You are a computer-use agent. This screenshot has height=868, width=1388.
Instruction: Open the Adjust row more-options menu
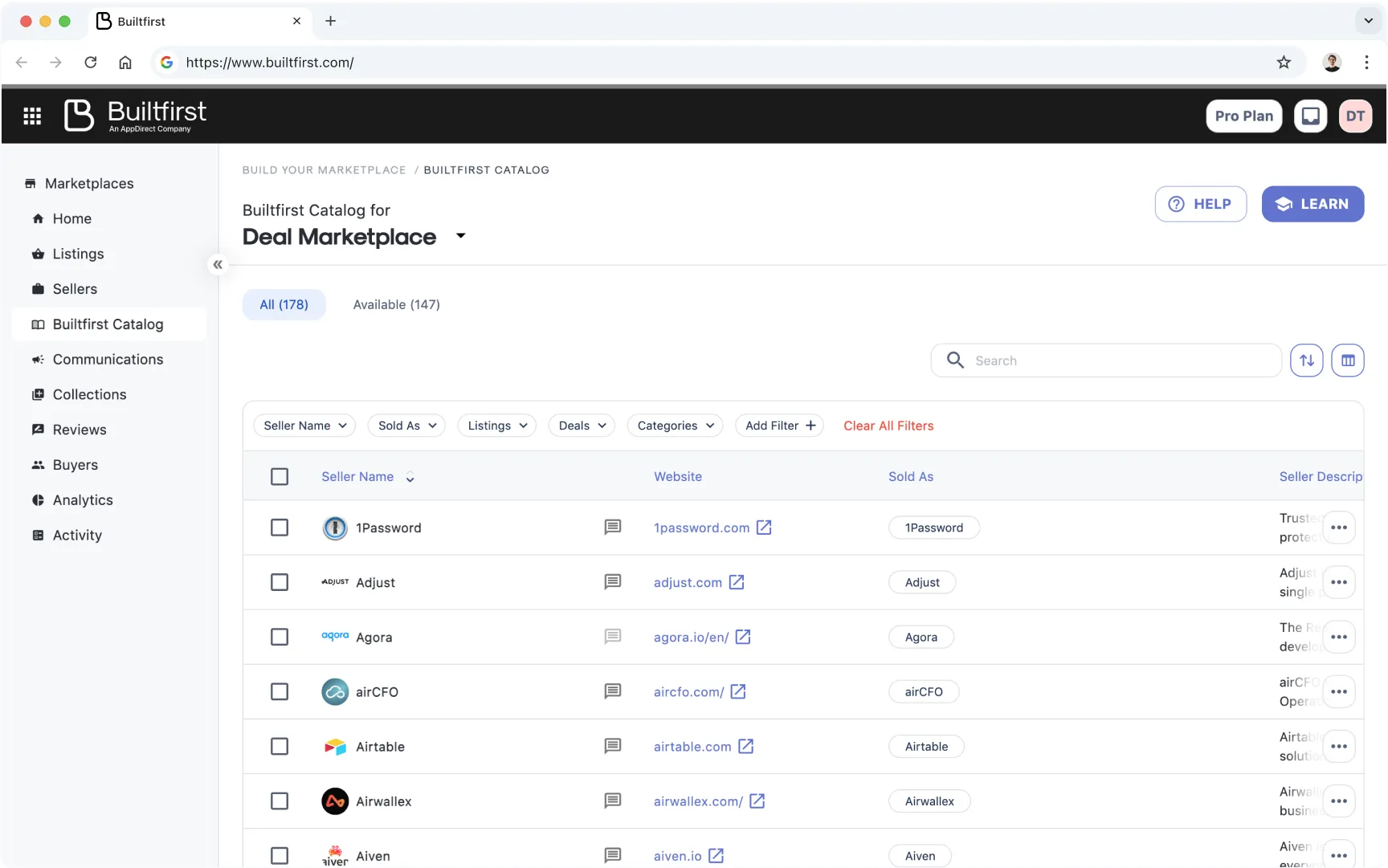pos(1339,582)
